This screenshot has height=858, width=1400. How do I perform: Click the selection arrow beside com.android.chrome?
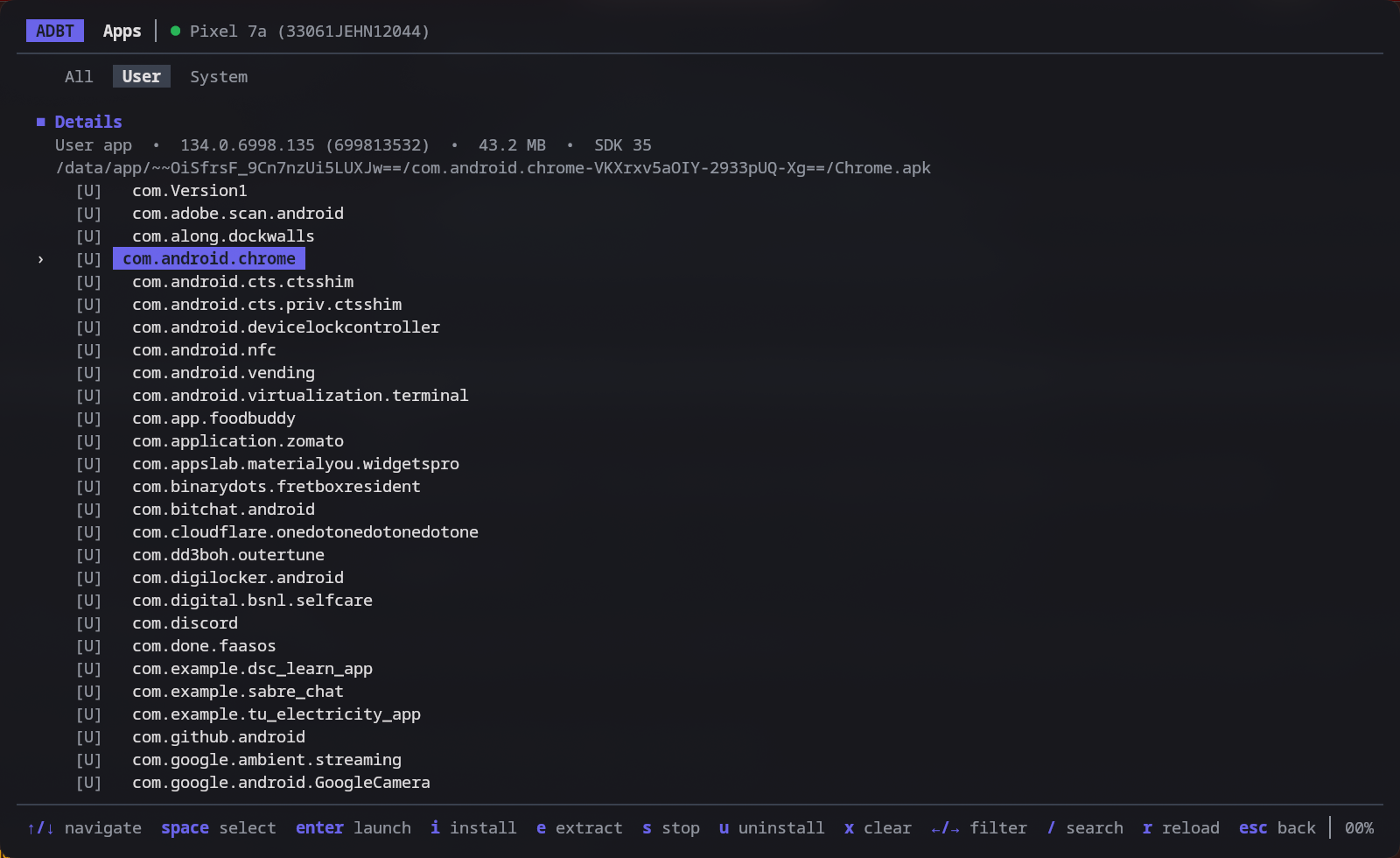pos(40,259)
